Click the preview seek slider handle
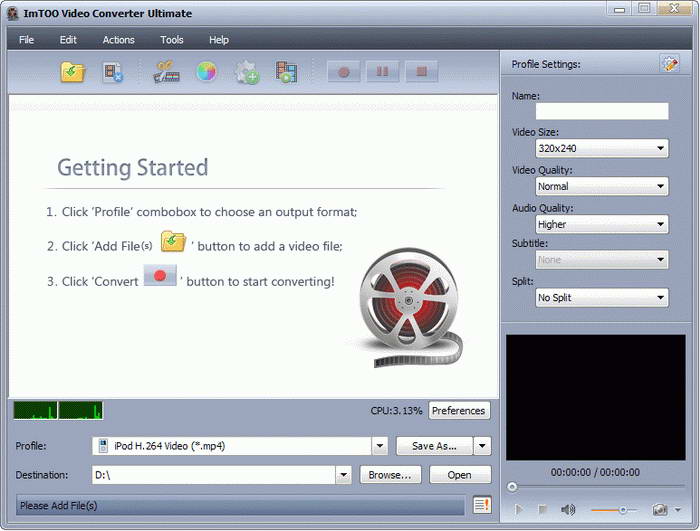The image size is (700, 531). [x=512, y=487]
